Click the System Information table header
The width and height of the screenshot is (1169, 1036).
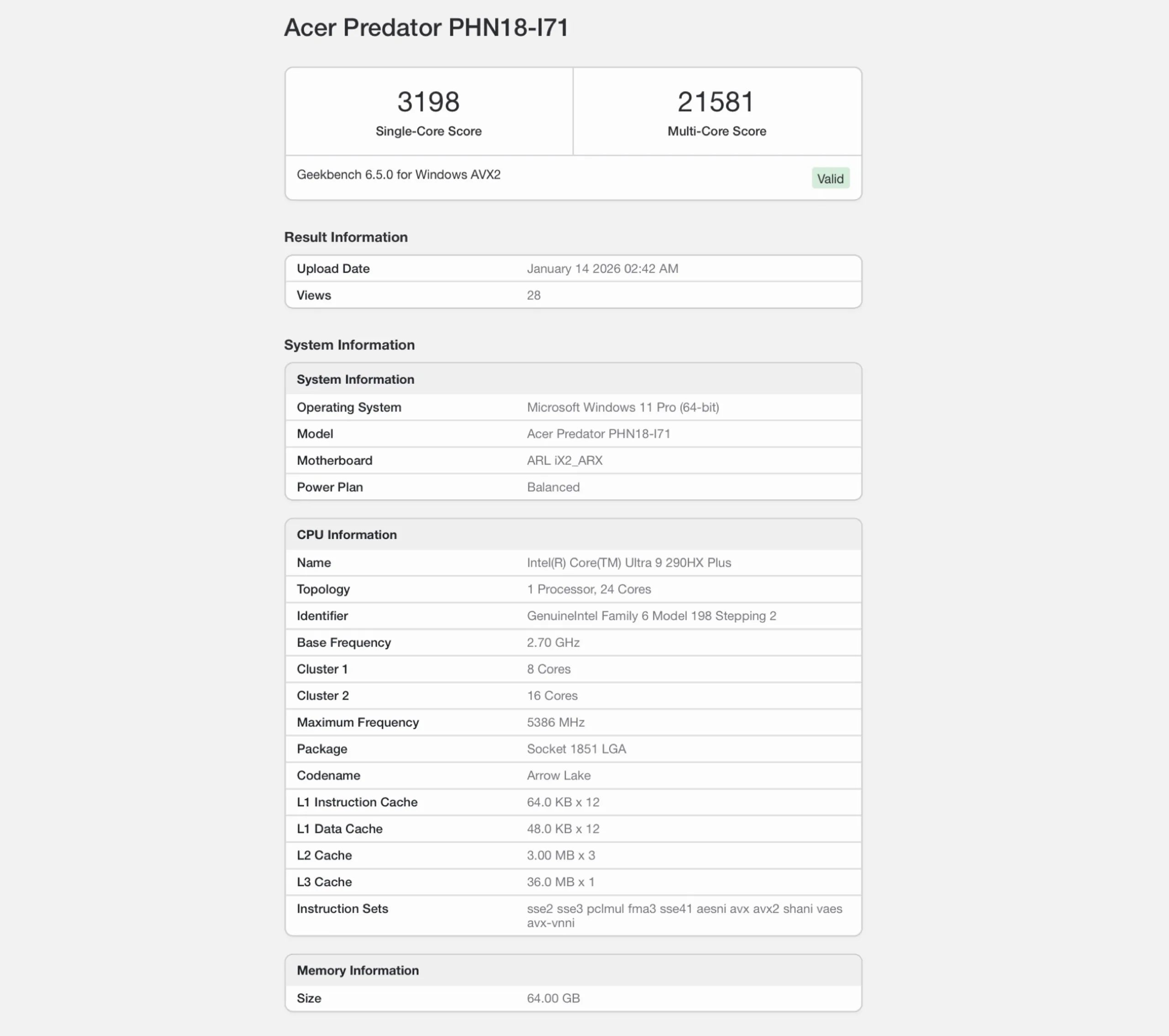click(355, 379)
